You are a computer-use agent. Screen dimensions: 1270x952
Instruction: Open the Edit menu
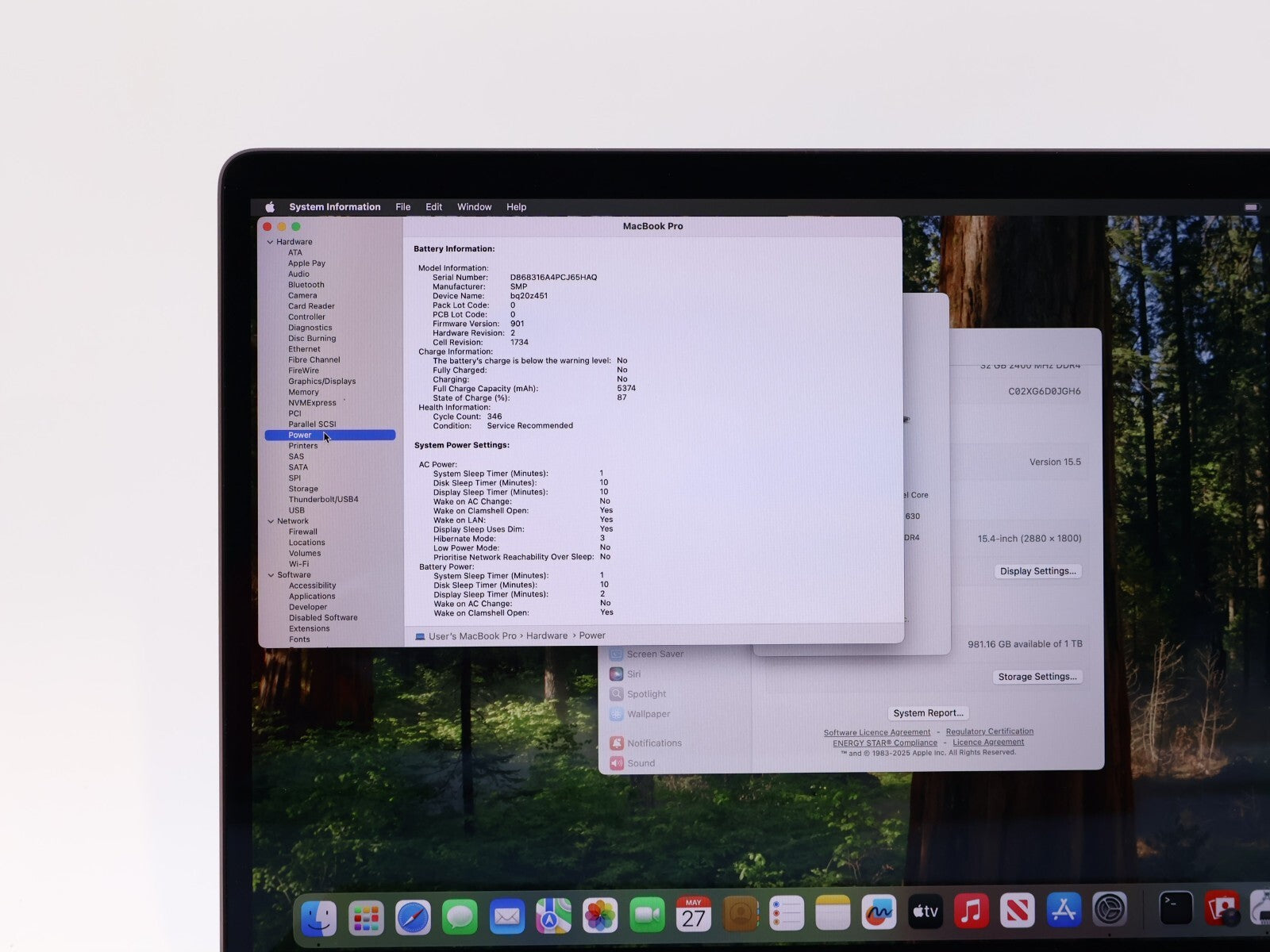(434, 207)
